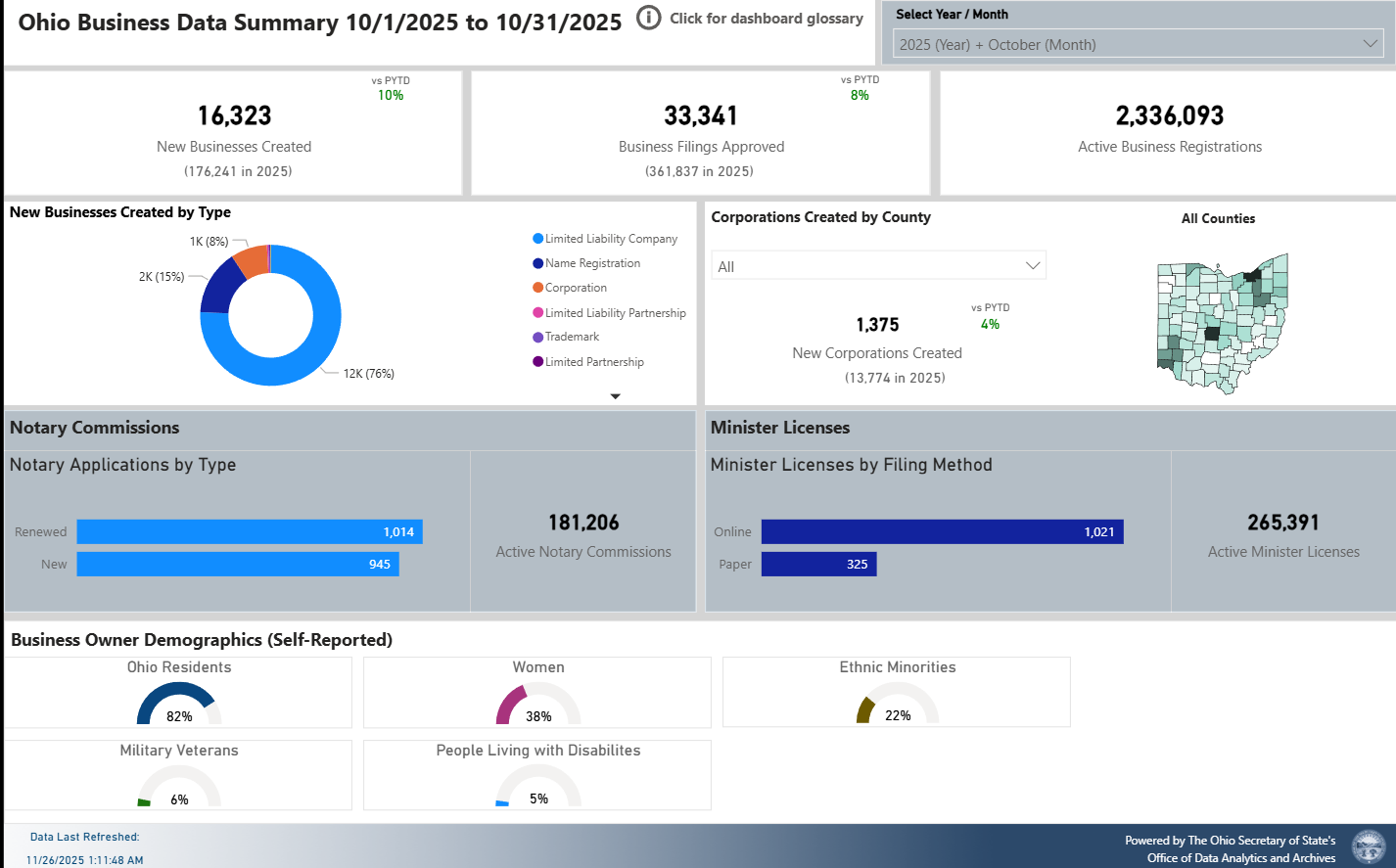Click the Limited Liability Partnership legend item
This screenshot has width=1396, height=868.
(x=615, y=313)
